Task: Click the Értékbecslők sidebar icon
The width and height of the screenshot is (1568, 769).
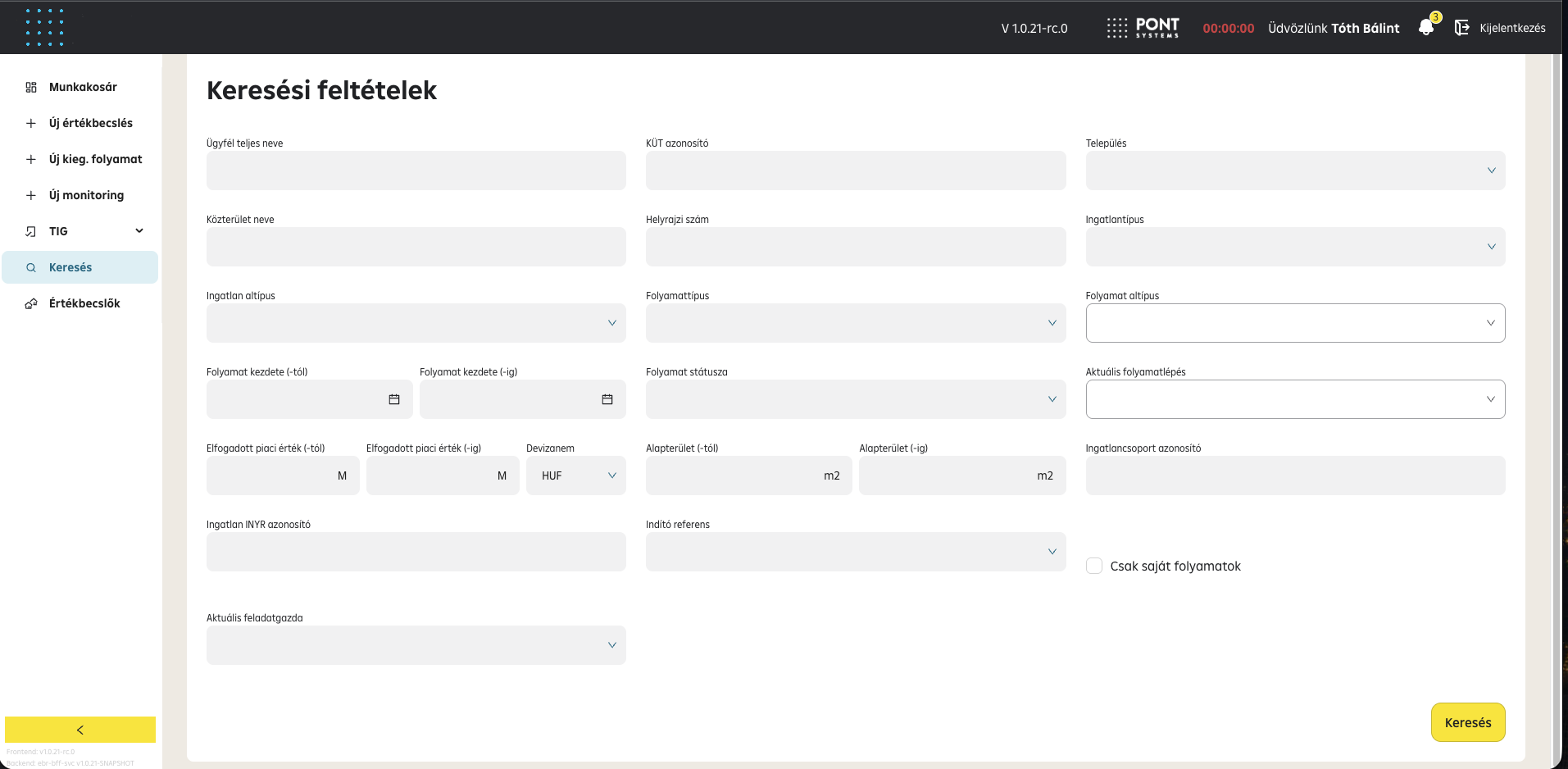Action: (31, 303)
